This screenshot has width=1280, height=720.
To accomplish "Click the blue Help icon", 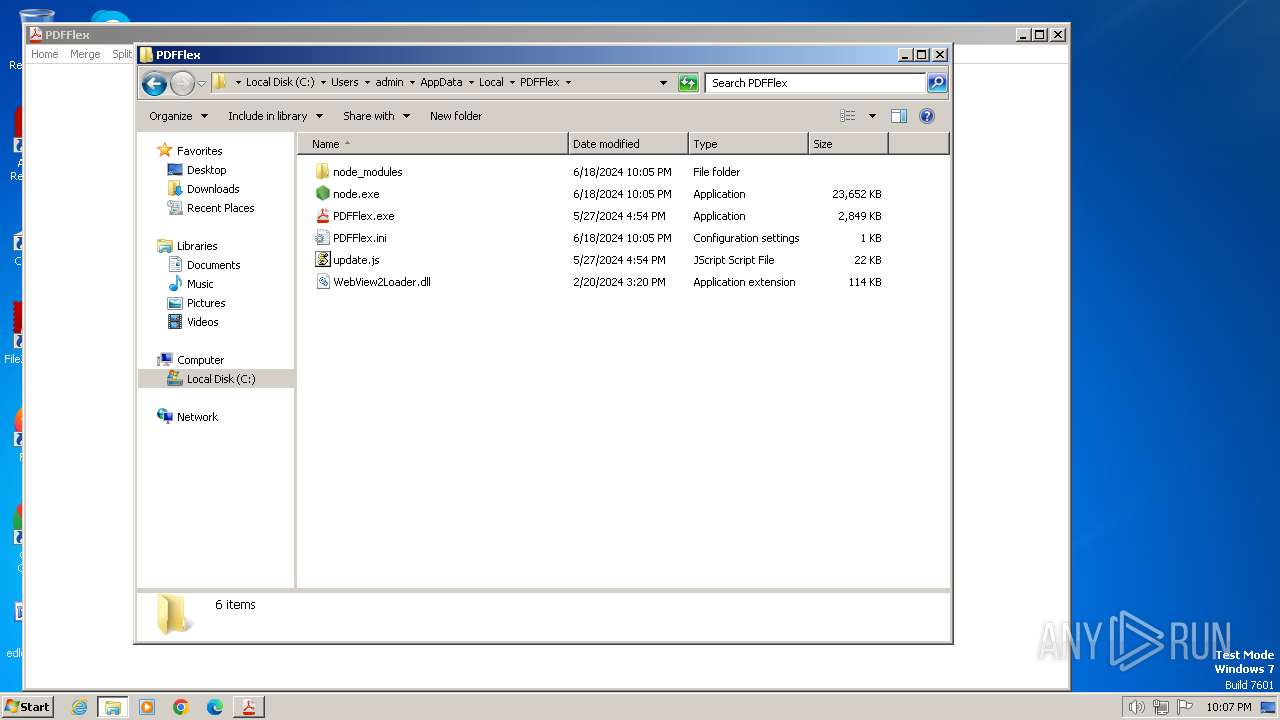I will (927, 116).
